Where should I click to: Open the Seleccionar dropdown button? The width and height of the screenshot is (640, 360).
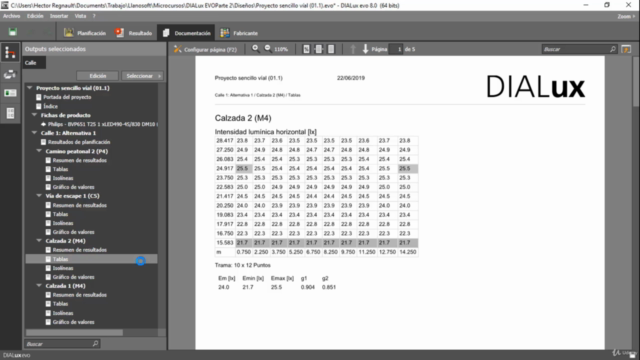point(142,76)
